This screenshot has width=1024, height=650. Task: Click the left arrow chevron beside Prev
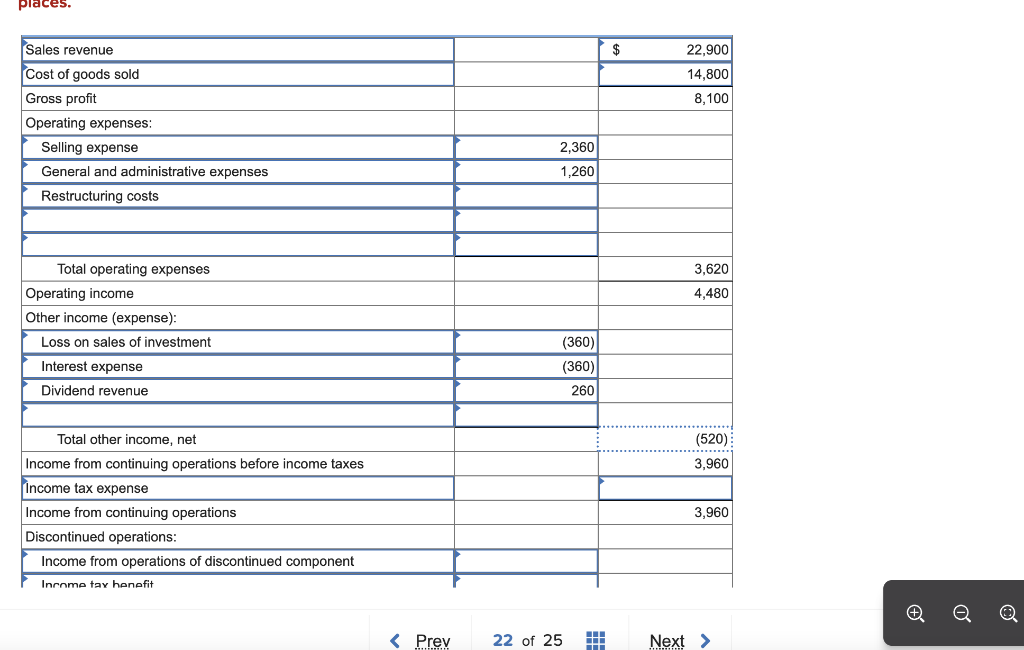coord(394,640)
